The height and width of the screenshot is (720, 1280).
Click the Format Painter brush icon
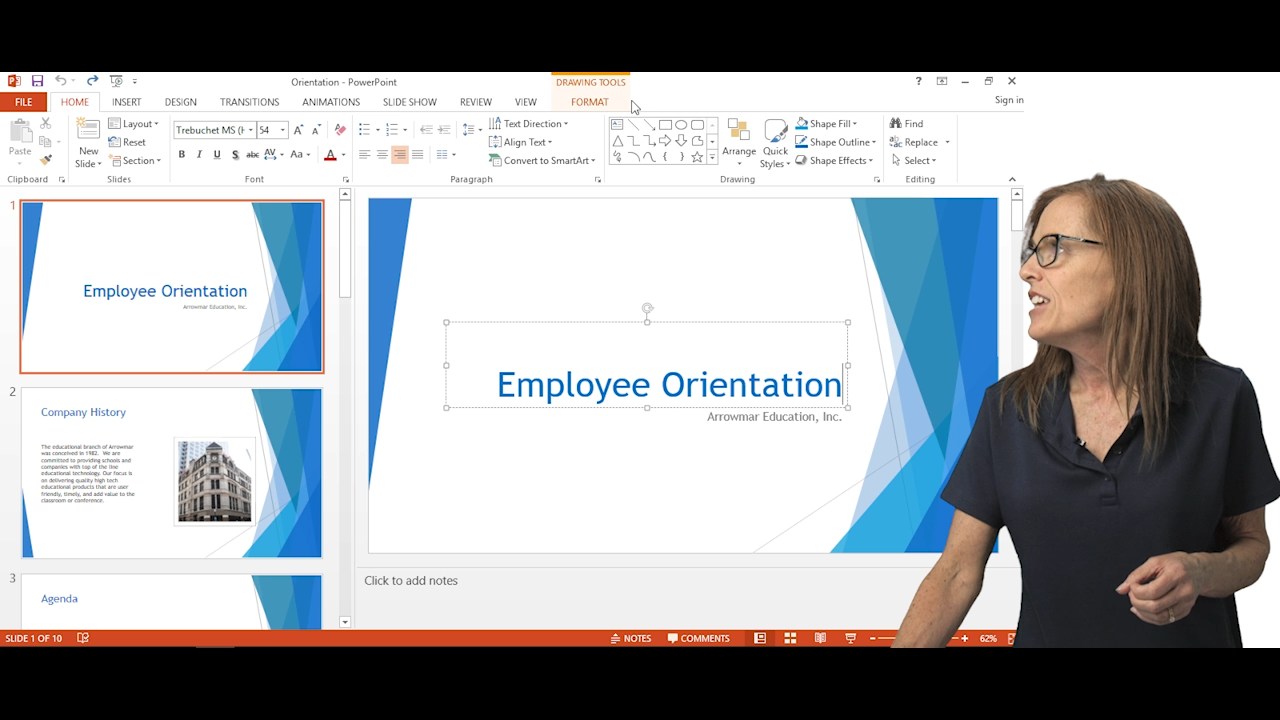46,160
